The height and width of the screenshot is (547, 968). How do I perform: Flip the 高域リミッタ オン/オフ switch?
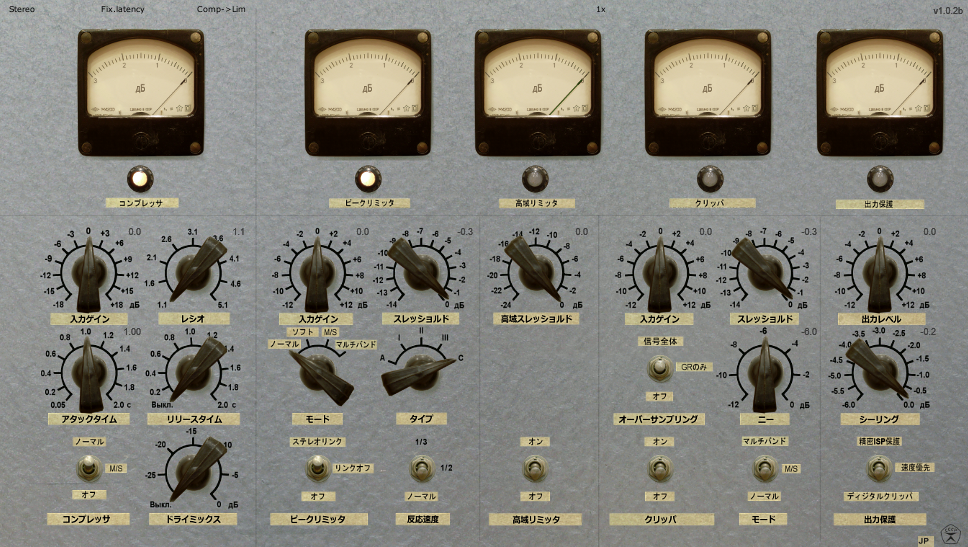[x=535, y=469]
